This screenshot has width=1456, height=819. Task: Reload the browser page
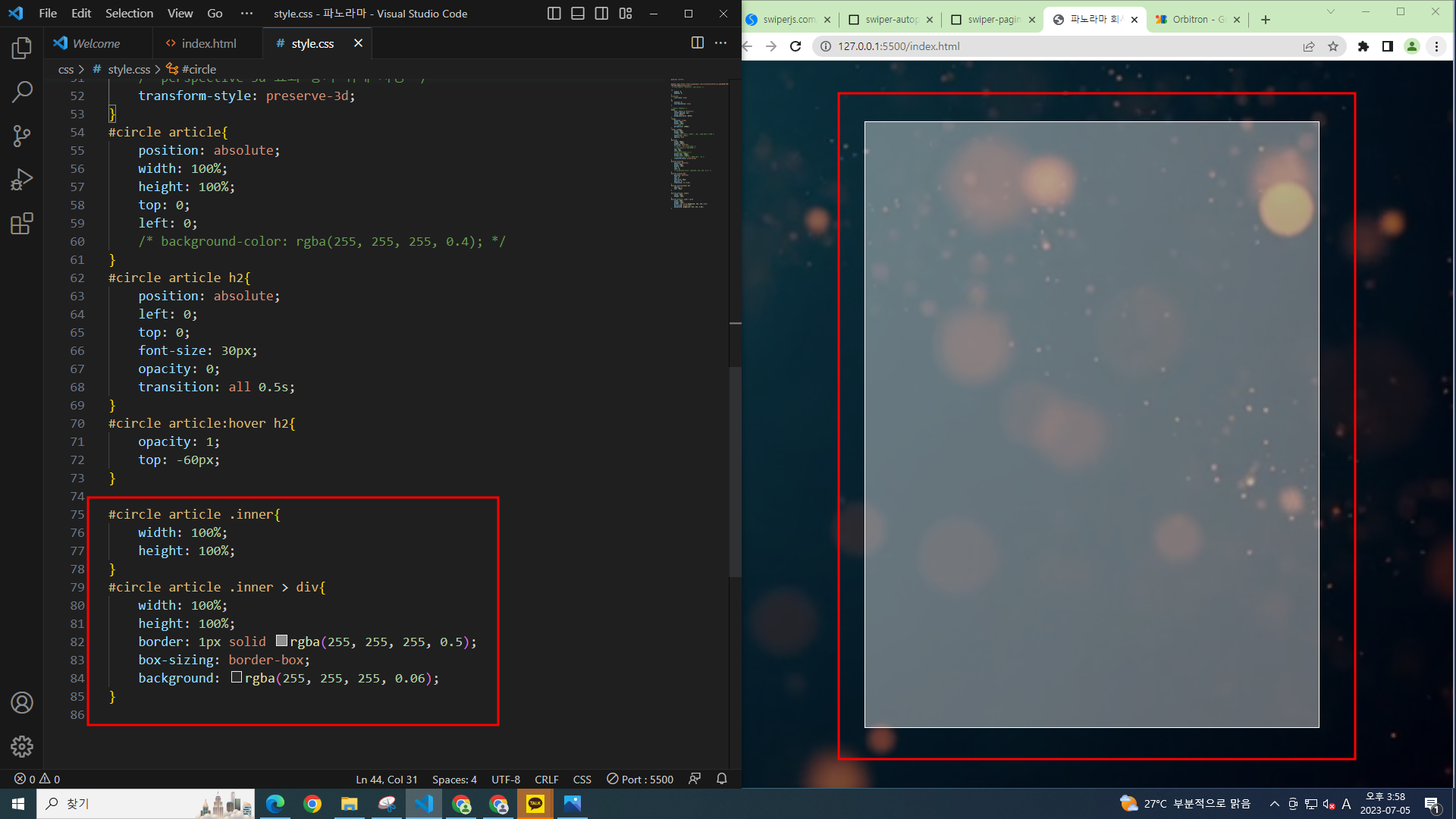point(795,46)
